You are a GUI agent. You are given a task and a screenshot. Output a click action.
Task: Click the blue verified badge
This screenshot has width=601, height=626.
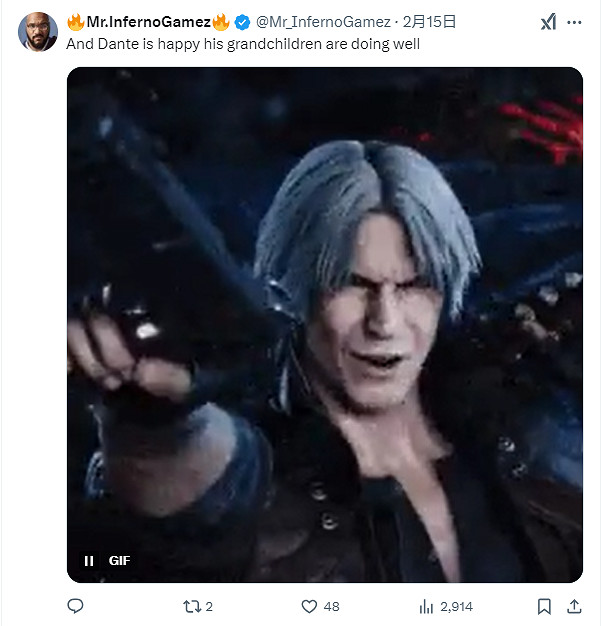pyautogui.click(x=243, y=21)
